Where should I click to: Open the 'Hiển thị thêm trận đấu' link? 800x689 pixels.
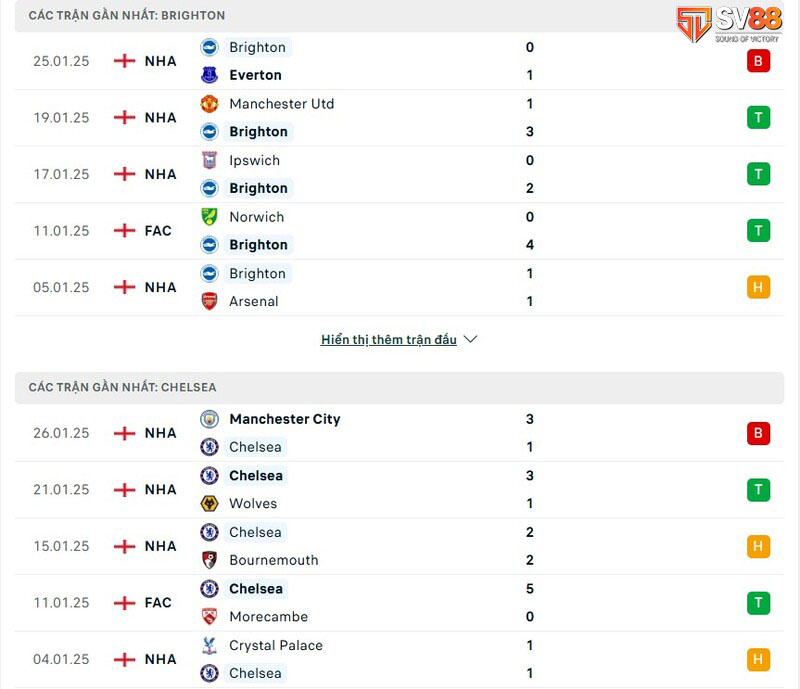[389, 340]
